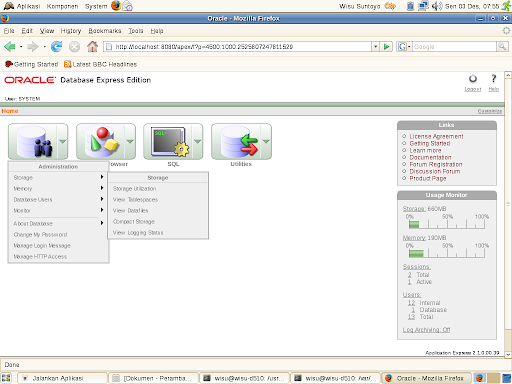Open the Forum Registration link
Viewport: 512px width, 384px height.
[436, 164]
